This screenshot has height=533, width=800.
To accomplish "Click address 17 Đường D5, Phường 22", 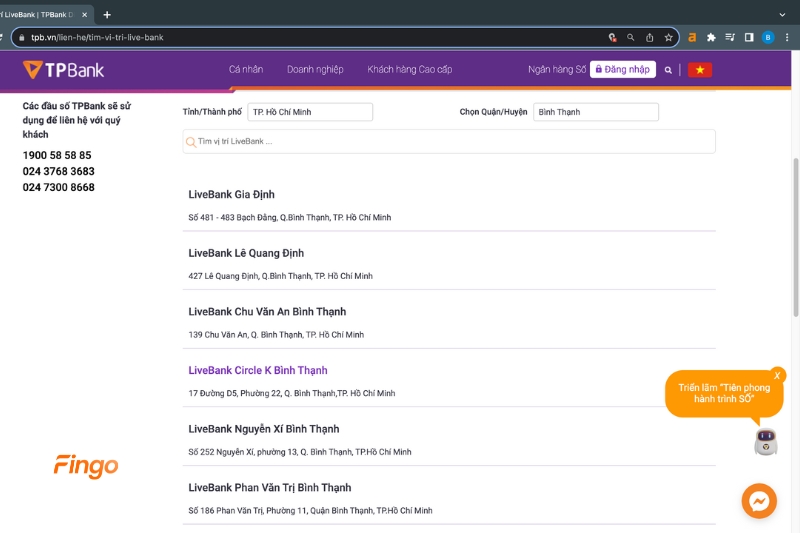I will (291, 393).
